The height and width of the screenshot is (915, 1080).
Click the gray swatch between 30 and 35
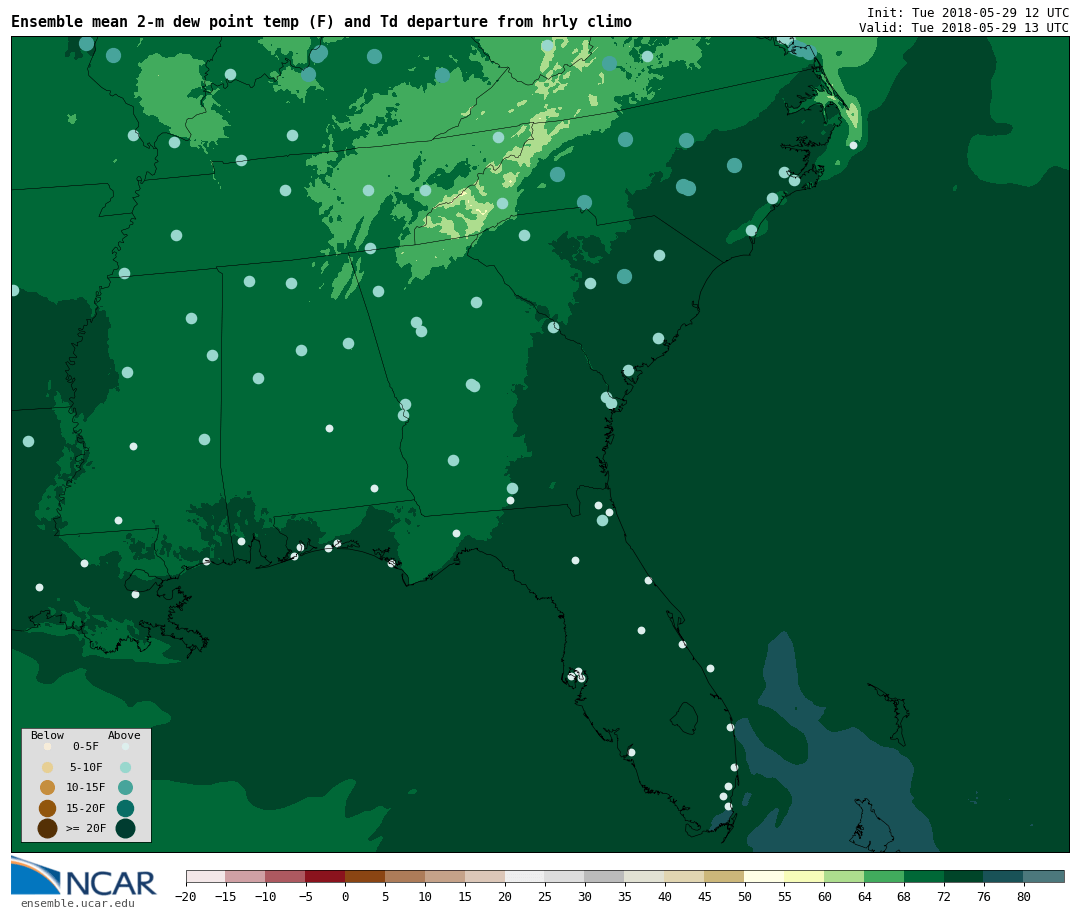pyautogui.click(x=605, y=876)
